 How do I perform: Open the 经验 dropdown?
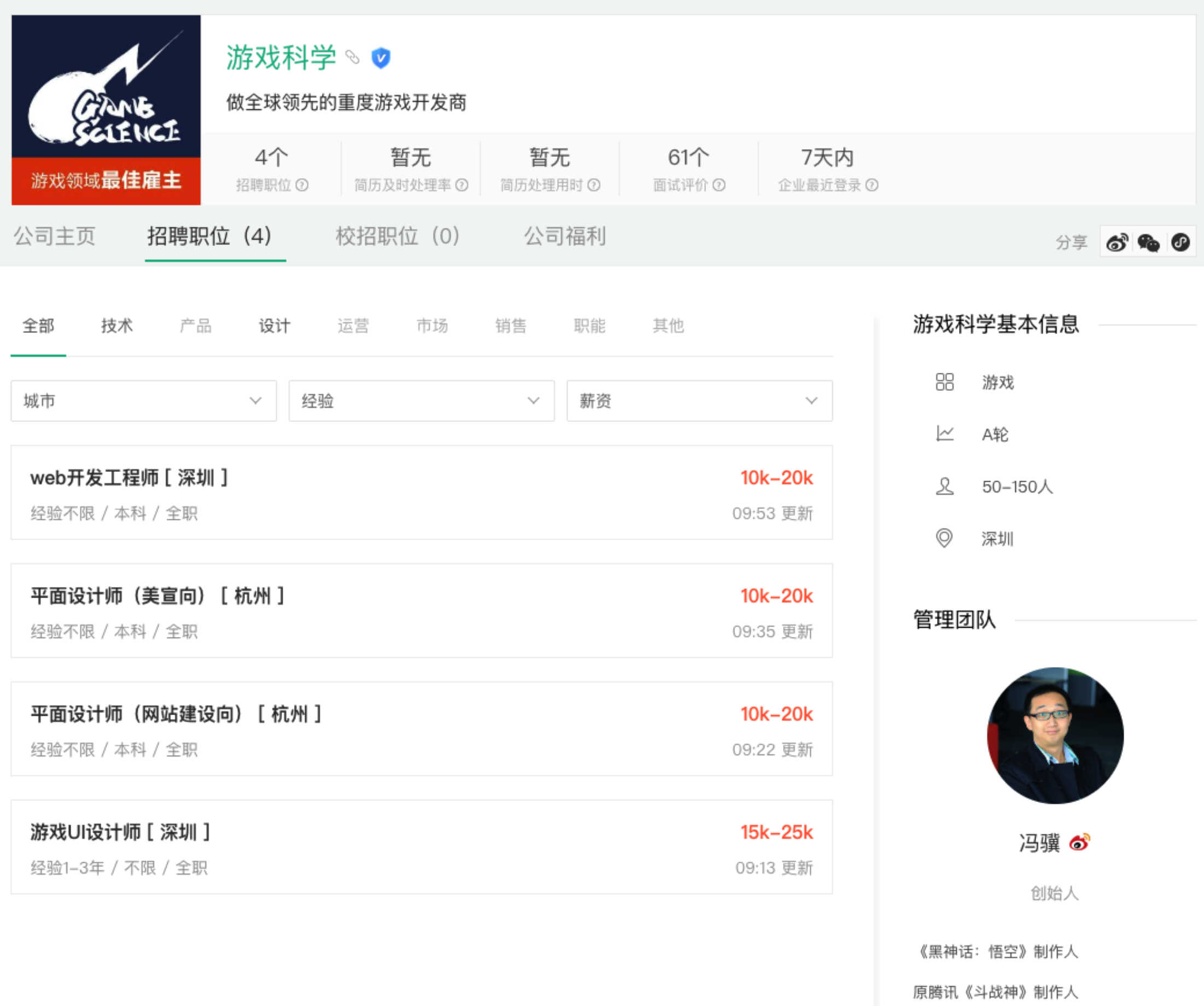click(422, 401)
